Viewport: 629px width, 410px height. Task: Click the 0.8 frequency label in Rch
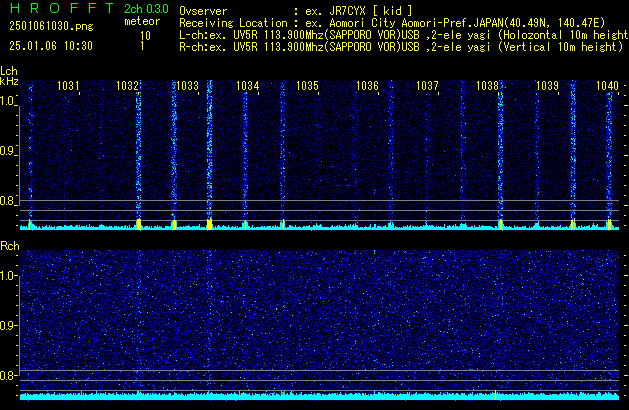(7, 375)
